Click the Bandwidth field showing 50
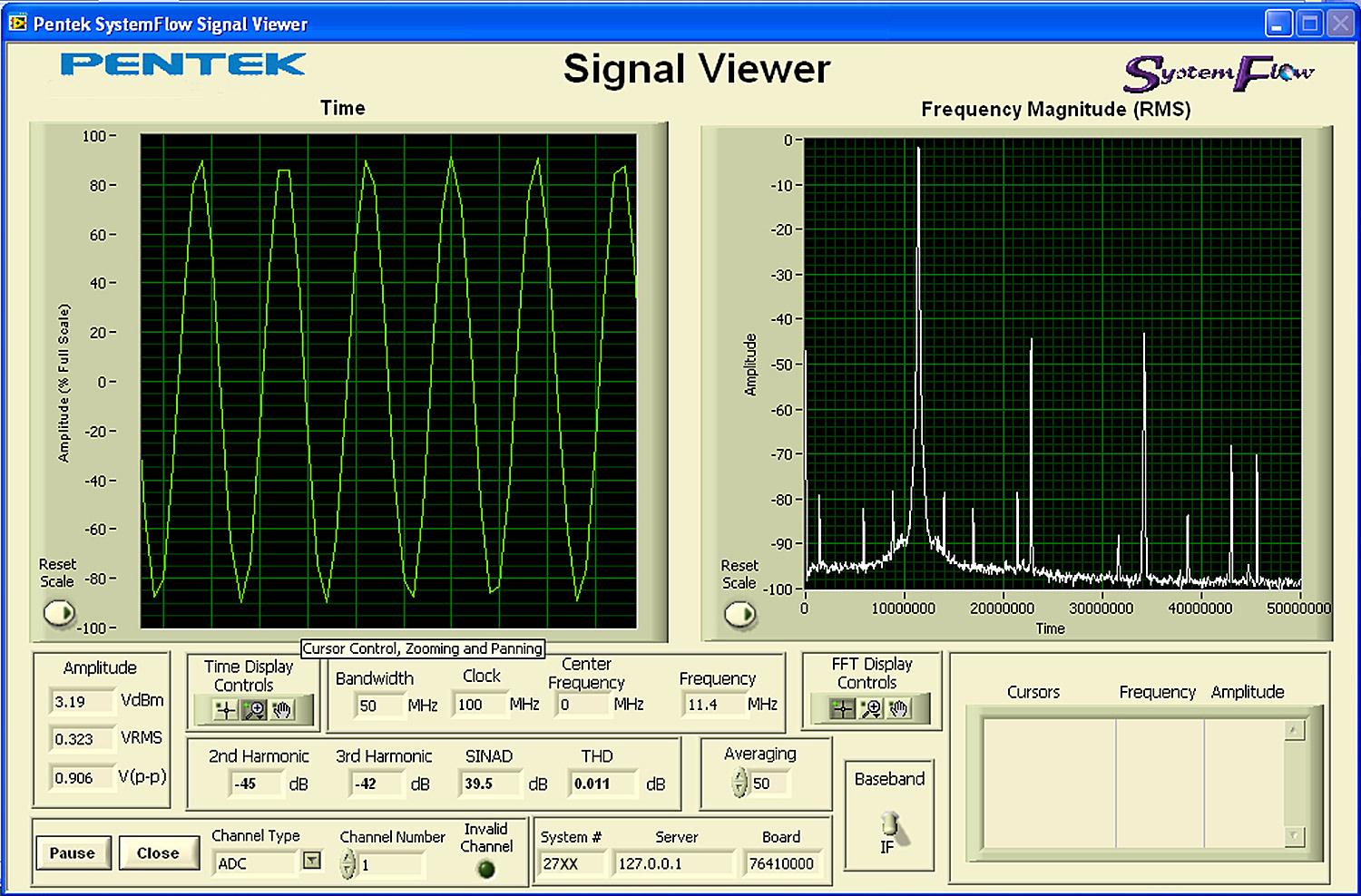This screenshot has width=1361, height=896. coord(380,706)
